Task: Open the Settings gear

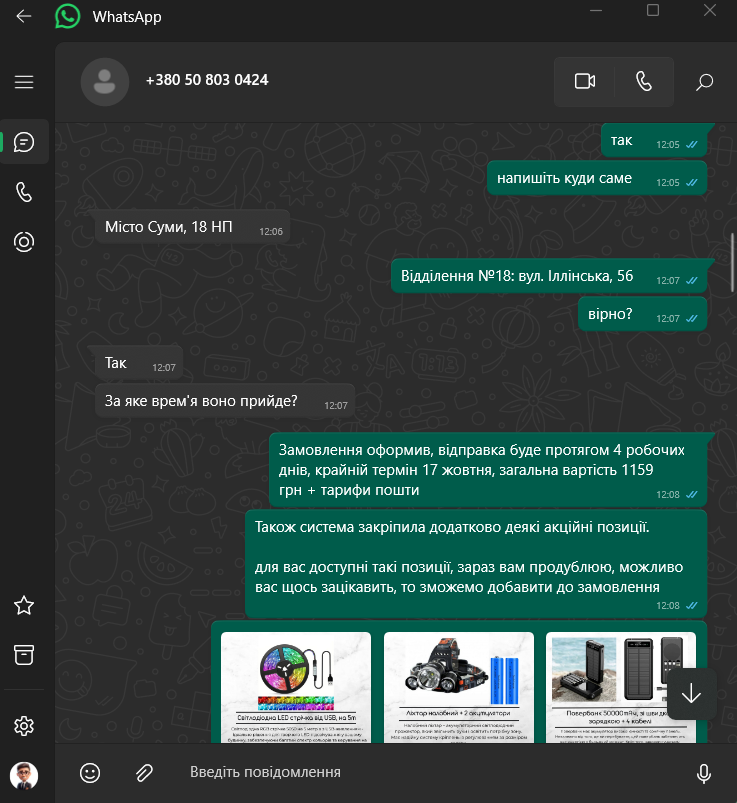Action: [24, 726]
